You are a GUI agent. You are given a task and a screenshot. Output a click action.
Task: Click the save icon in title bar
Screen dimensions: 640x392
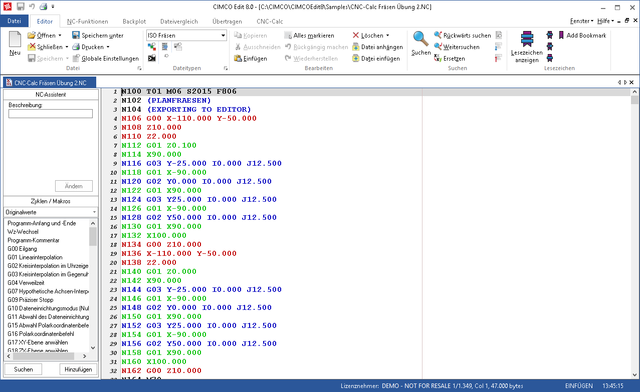click(20, 7)
